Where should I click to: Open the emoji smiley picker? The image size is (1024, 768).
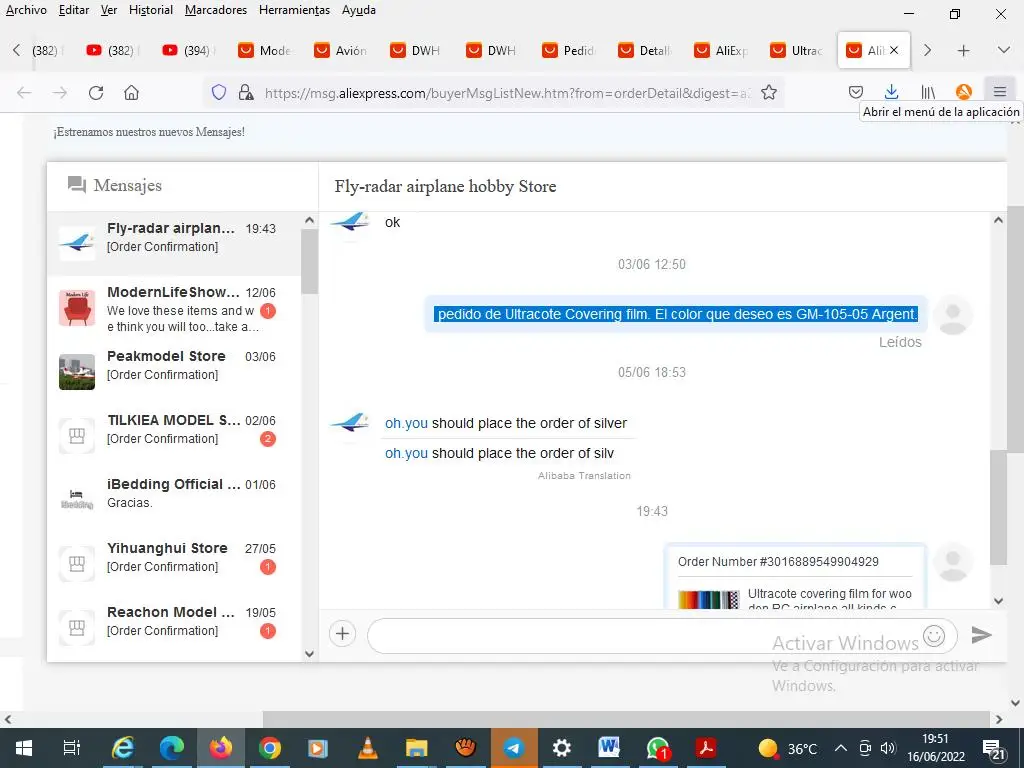click(x=934, y=635)
